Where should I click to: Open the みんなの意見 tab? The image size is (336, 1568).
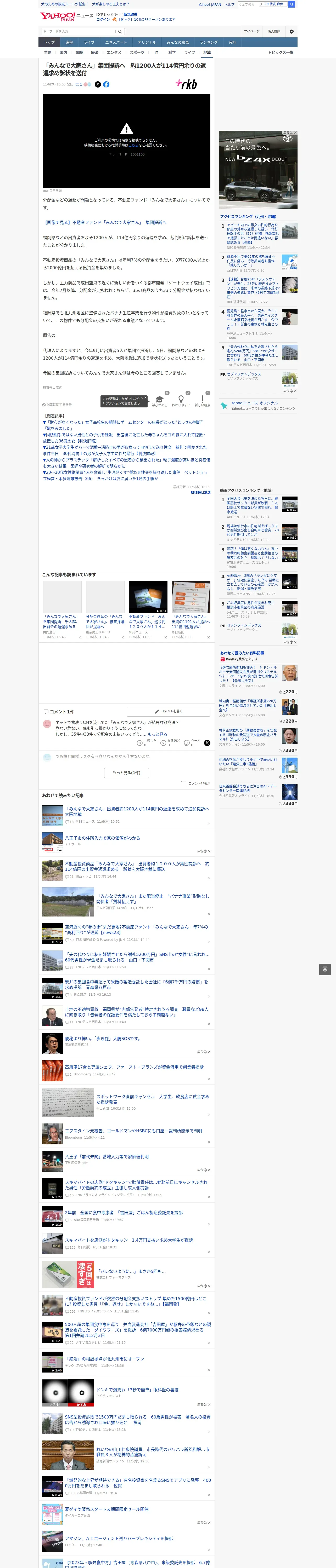[x=177, y=43]
